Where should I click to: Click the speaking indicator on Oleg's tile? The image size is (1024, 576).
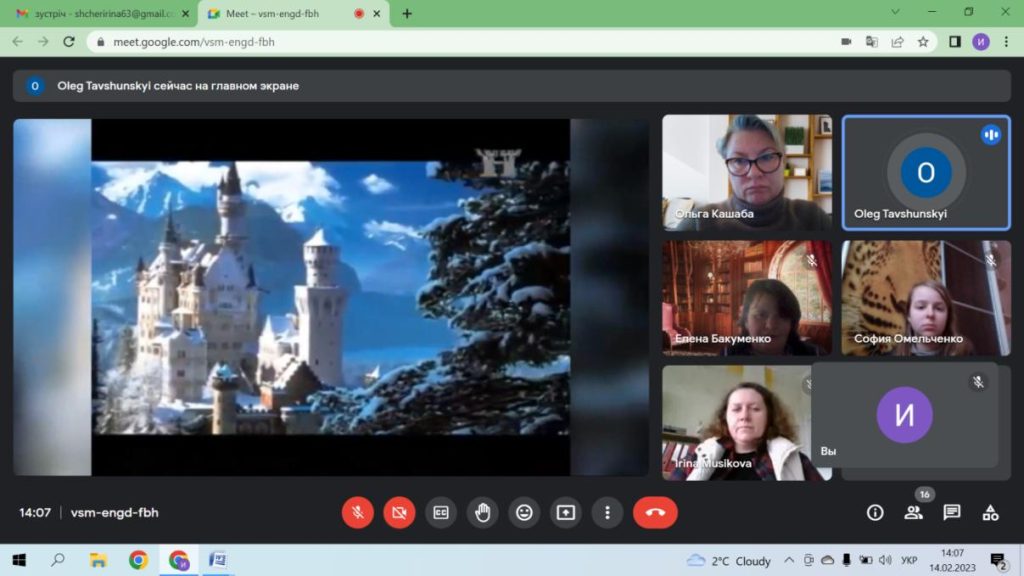(x=991, y=135)
